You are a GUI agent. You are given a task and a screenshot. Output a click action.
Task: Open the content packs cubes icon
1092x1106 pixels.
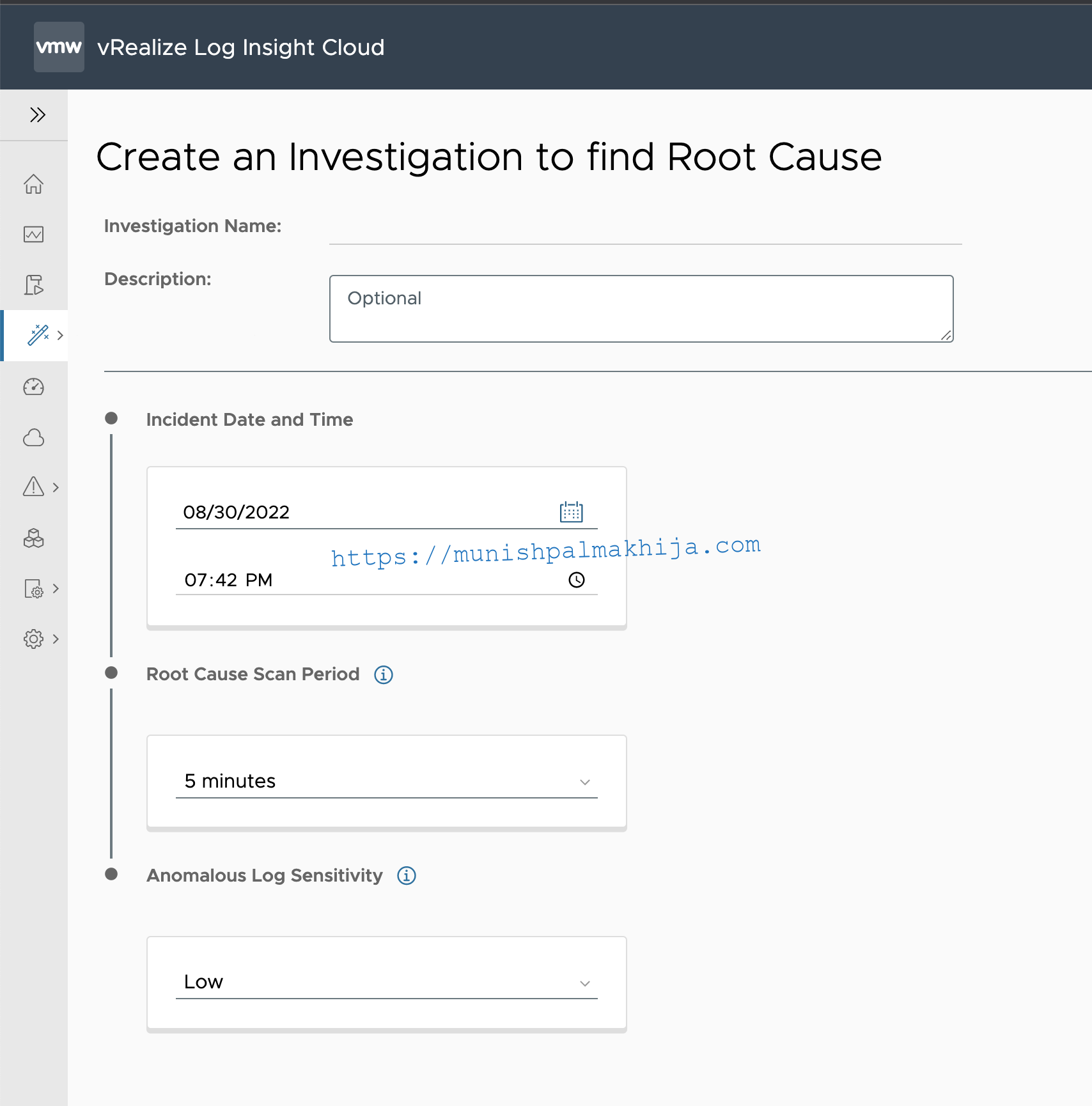(34, 538)
